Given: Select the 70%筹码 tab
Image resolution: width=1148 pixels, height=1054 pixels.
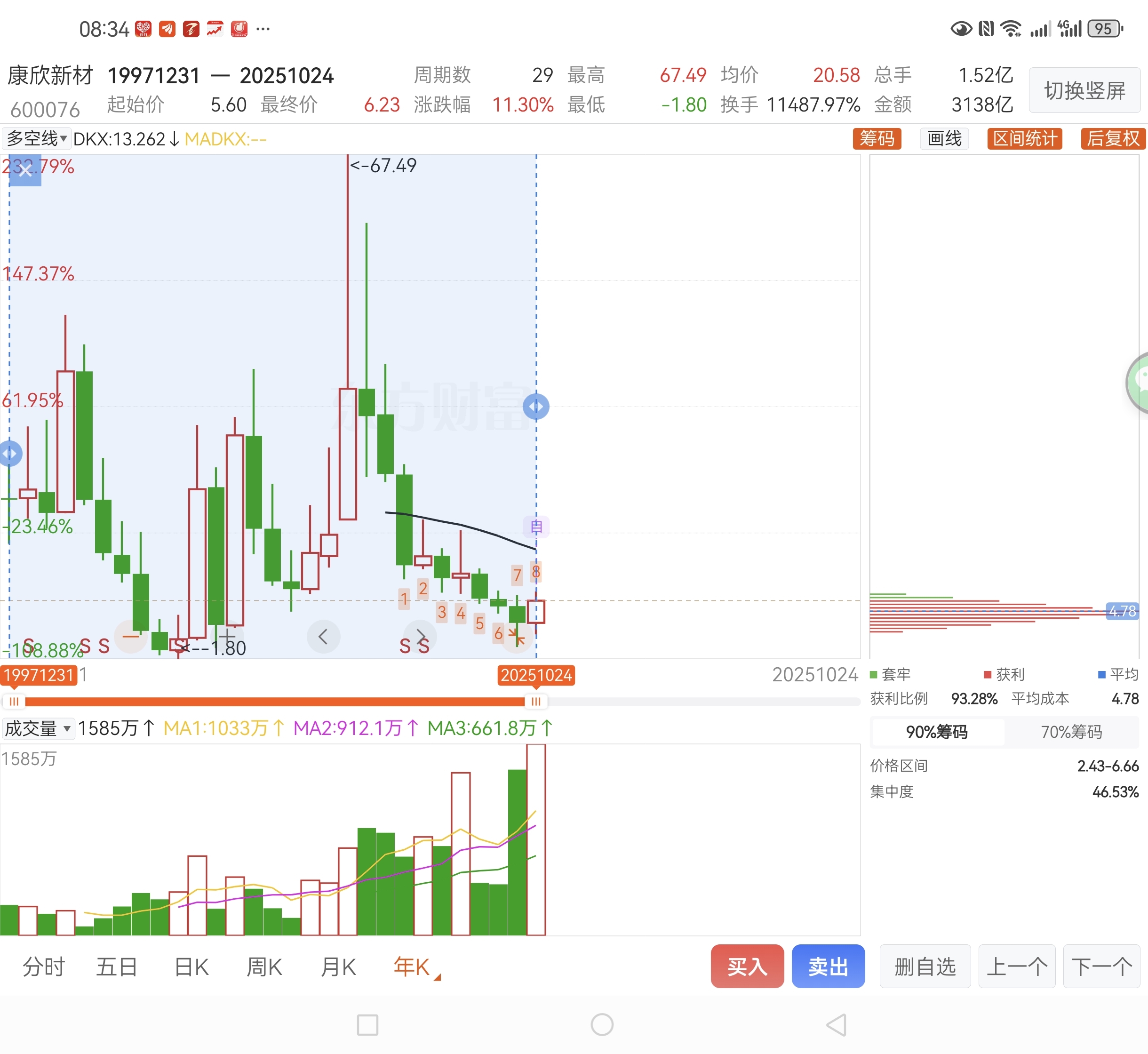Looking at the screenshot, I should (1071, 732).
